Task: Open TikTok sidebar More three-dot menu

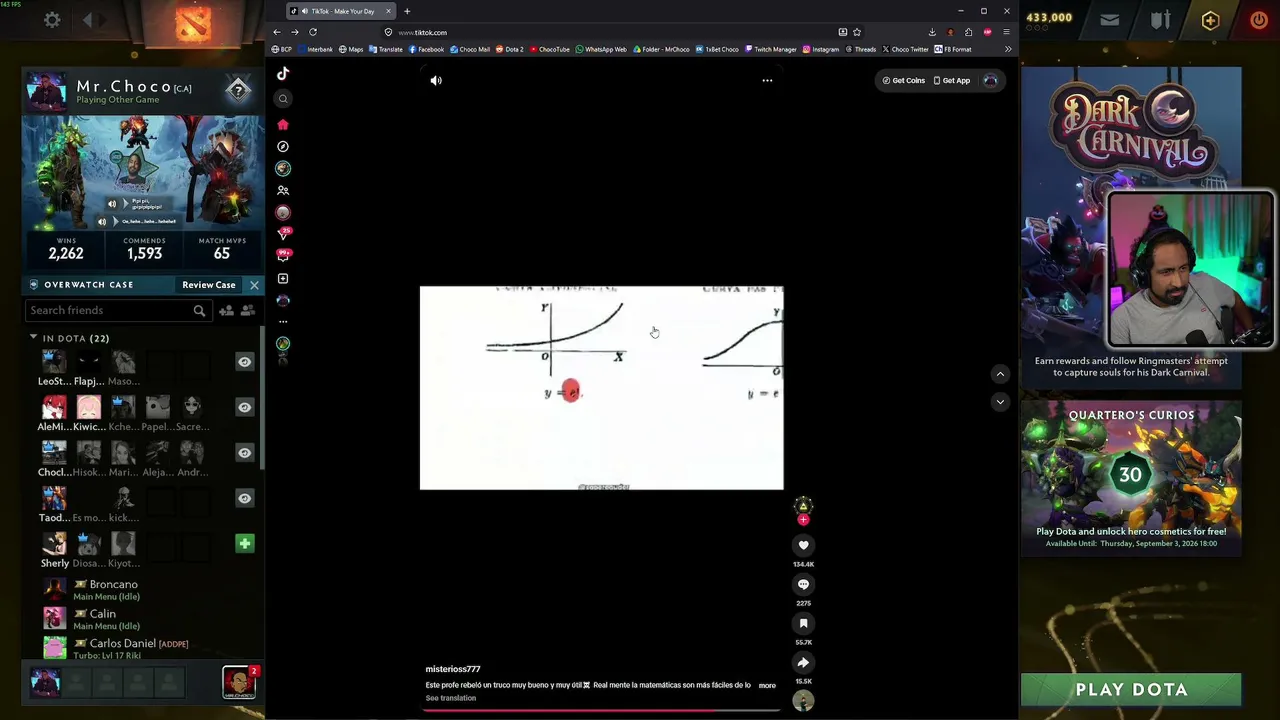Action: tap(283, 322)
